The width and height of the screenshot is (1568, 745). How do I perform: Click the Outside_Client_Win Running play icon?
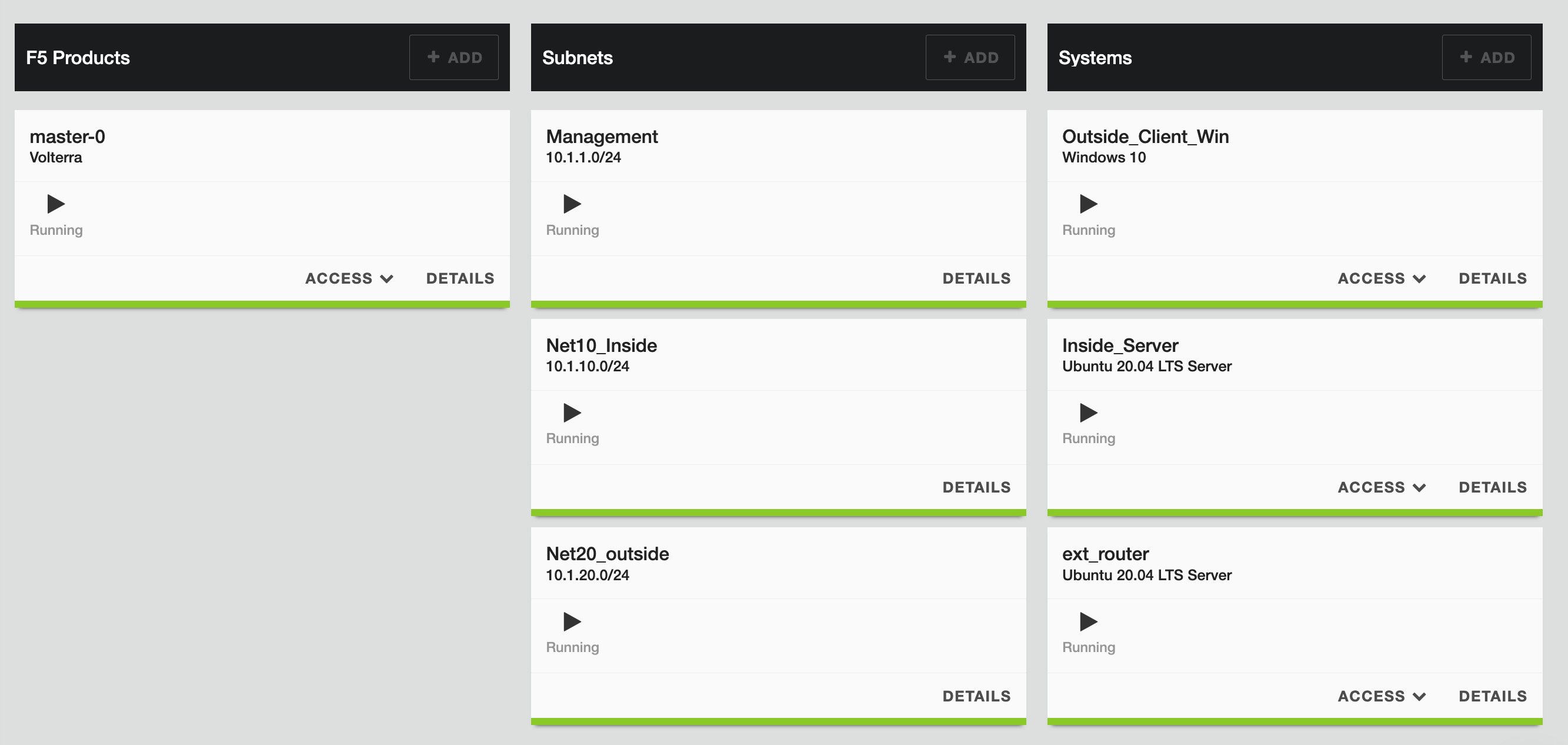point(1087,204)
